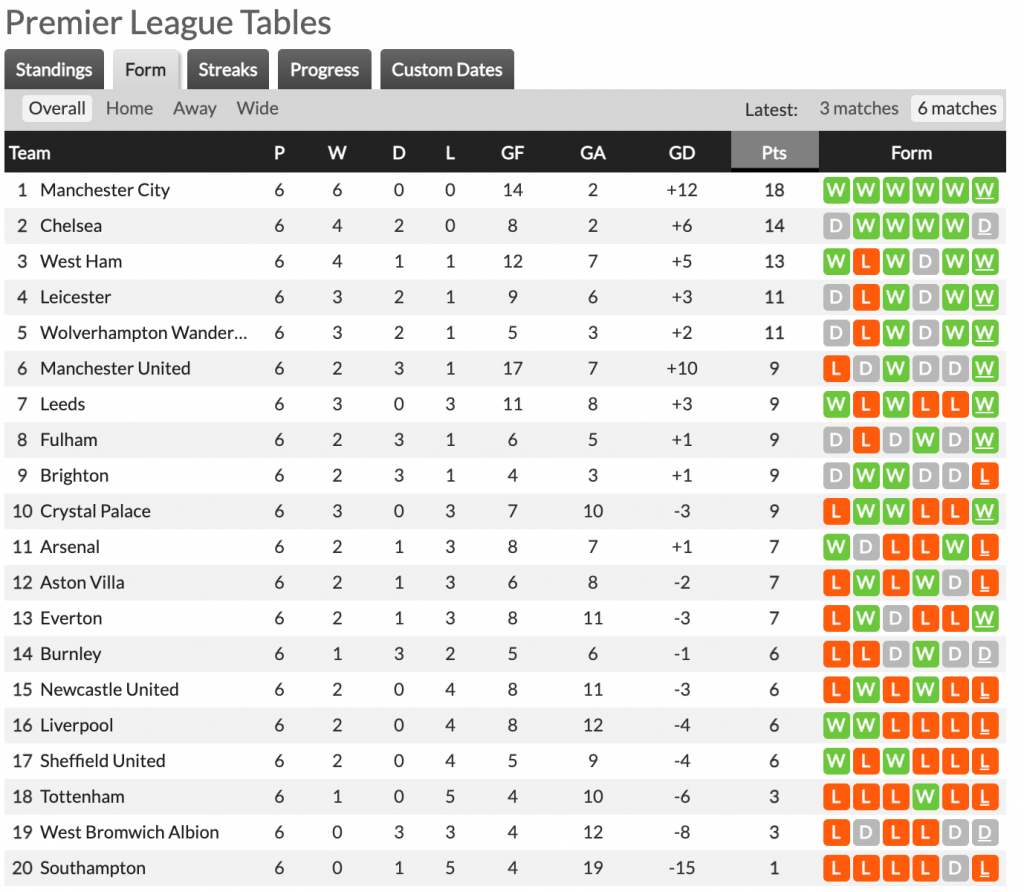
Task: Click Manchester United's first L form badge
Action: pyautogui.click(x=836, y=369)
